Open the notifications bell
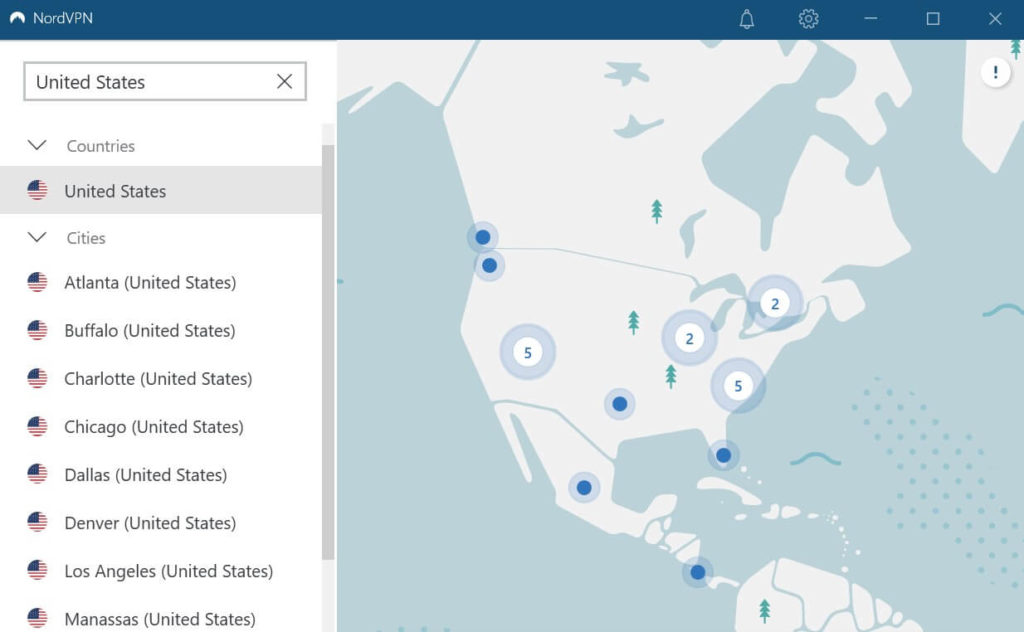The height and width of the screenshot is (632, 1024). 746,19
